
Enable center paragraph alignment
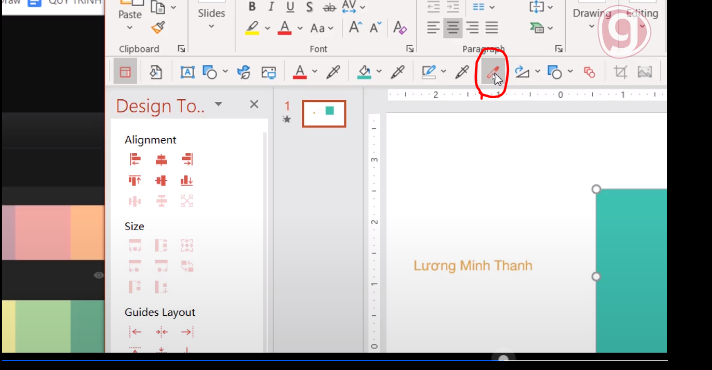[453, 28]
